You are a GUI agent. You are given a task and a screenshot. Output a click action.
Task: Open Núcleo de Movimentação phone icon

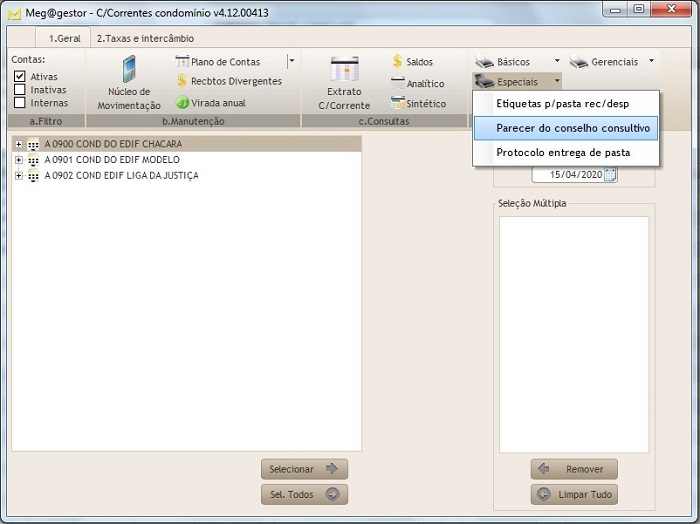tap(129, 69)
